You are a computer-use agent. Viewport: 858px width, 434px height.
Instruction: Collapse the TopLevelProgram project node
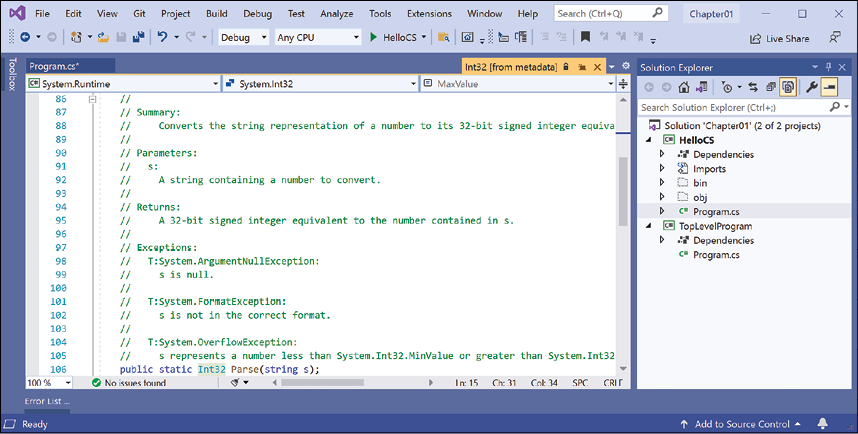coord(650,226)
